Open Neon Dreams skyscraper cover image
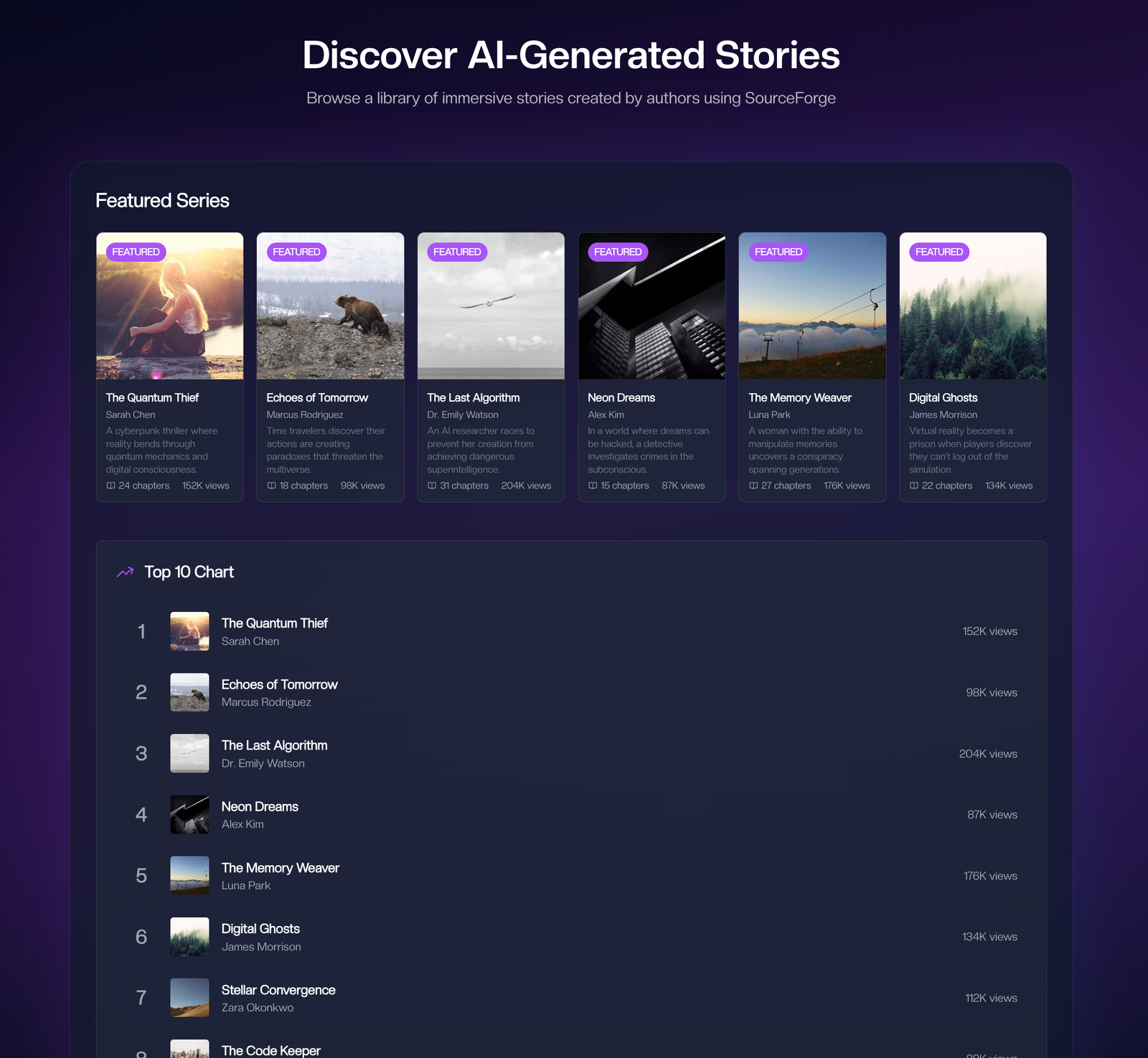 [652, 306]
